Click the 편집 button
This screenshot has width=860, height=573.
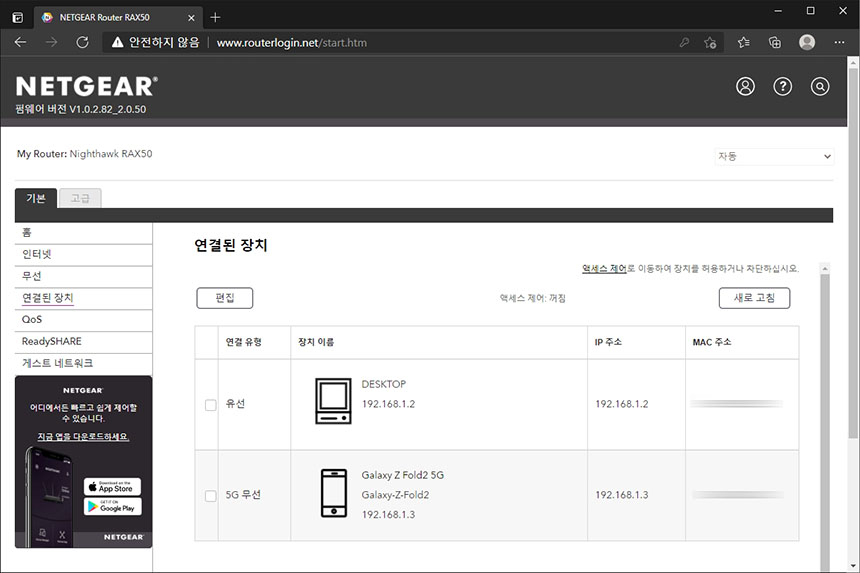click(225, 298)
